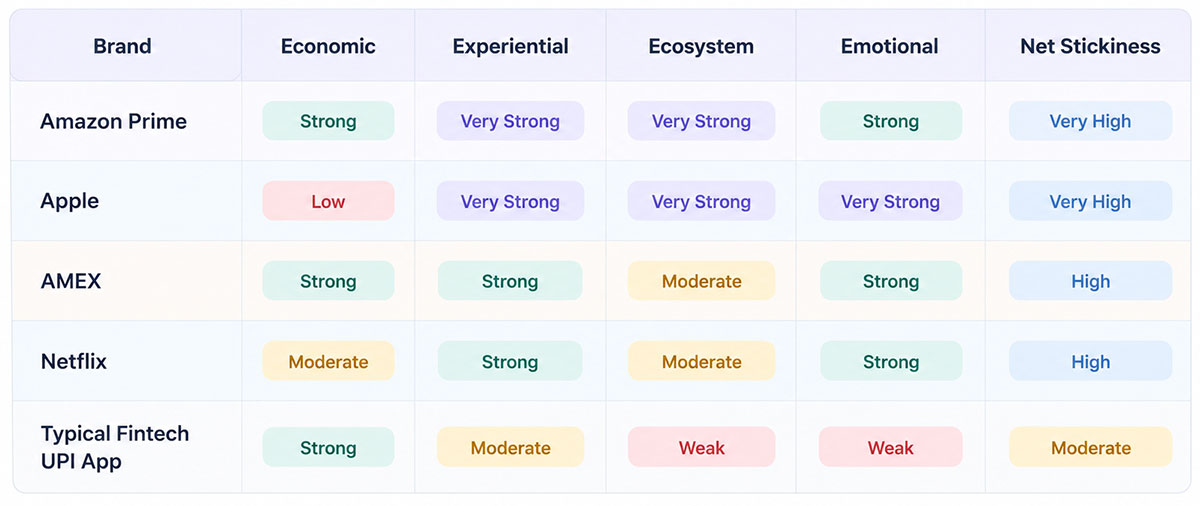Image resolution: width=1200 pixels, height=506 pixels.
Task: Select Amazon Prime's Strong Economic badge
Action: pyautogui.click(x=328, y=121)
